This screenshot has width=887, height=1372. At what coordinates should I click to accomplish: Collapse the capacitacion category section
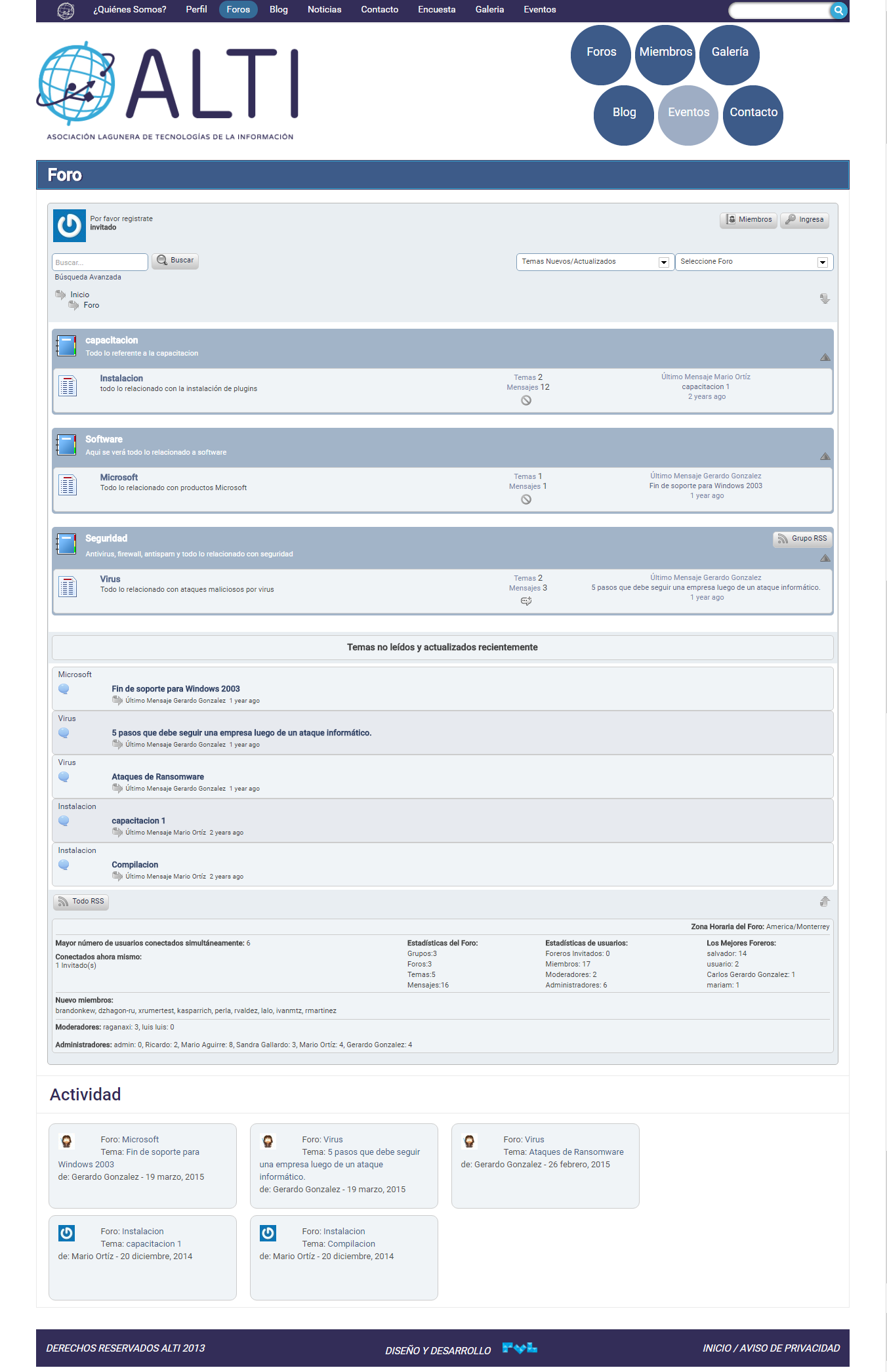(825, 358)
